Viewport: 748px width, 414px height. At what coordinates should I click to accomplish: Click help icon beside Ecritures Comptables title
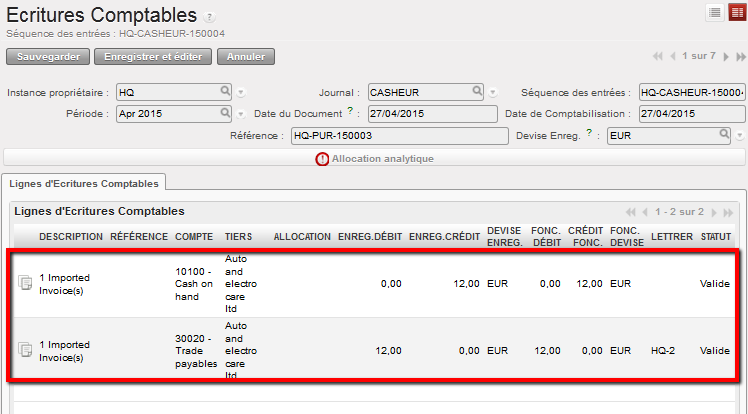pyautogui.click(x=209, y=17)
